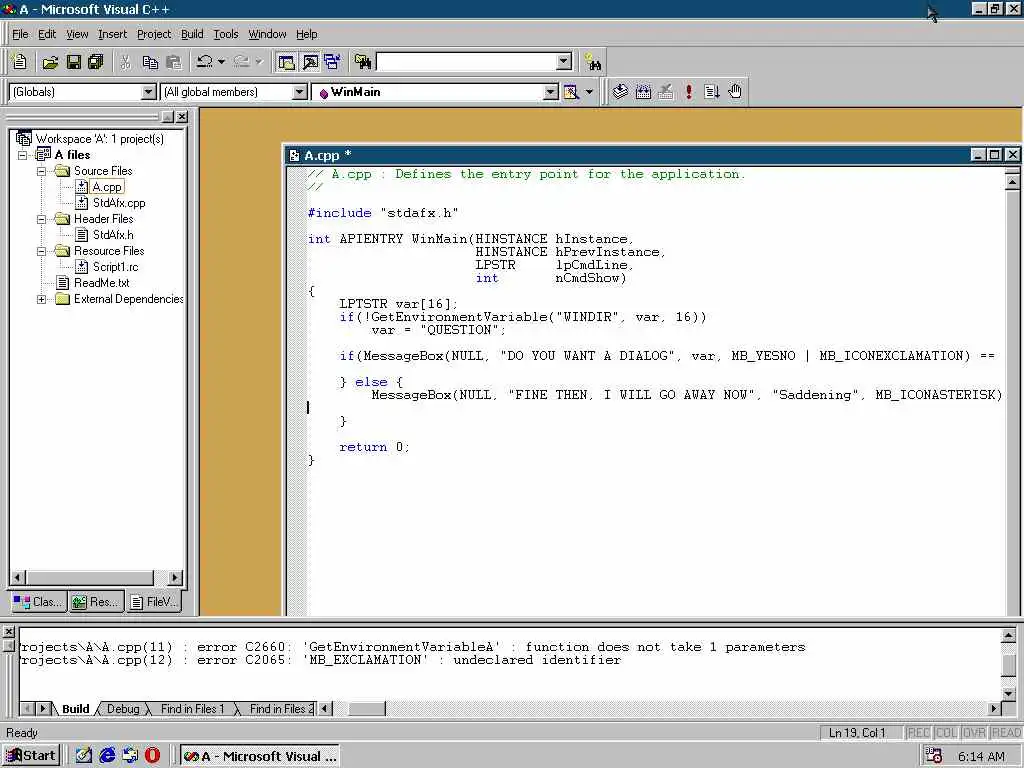This screenshot has width=1024, height=768.
Task: Collapse the A files tree node
Action: pyautogui.click(x=22, y=155)
